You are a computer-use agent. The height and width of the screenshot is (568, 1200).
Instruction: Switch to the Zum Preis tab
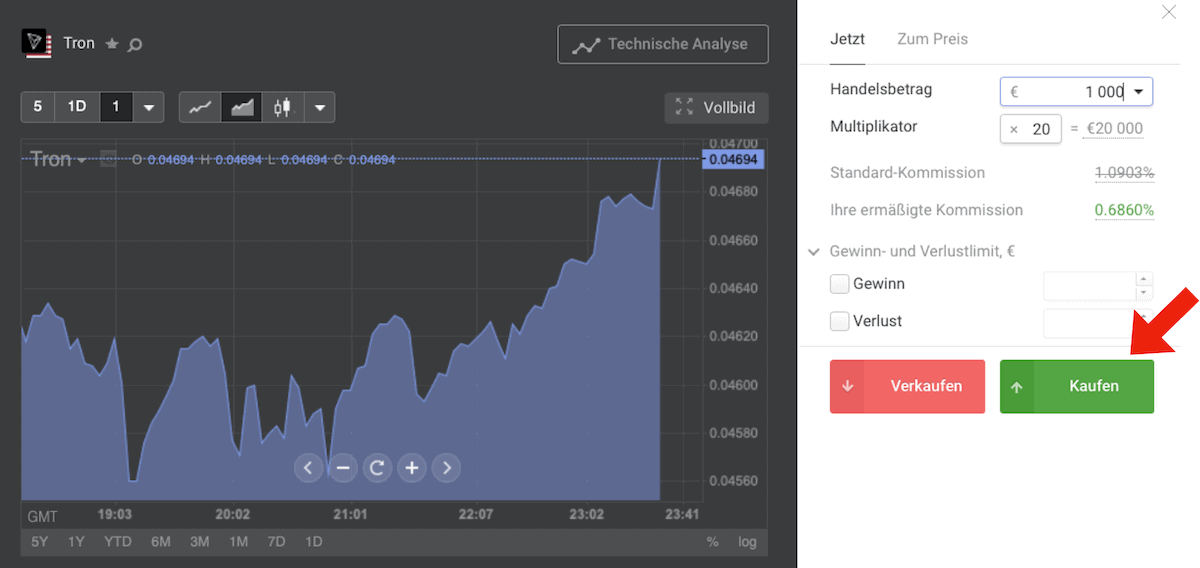point(932,39)
